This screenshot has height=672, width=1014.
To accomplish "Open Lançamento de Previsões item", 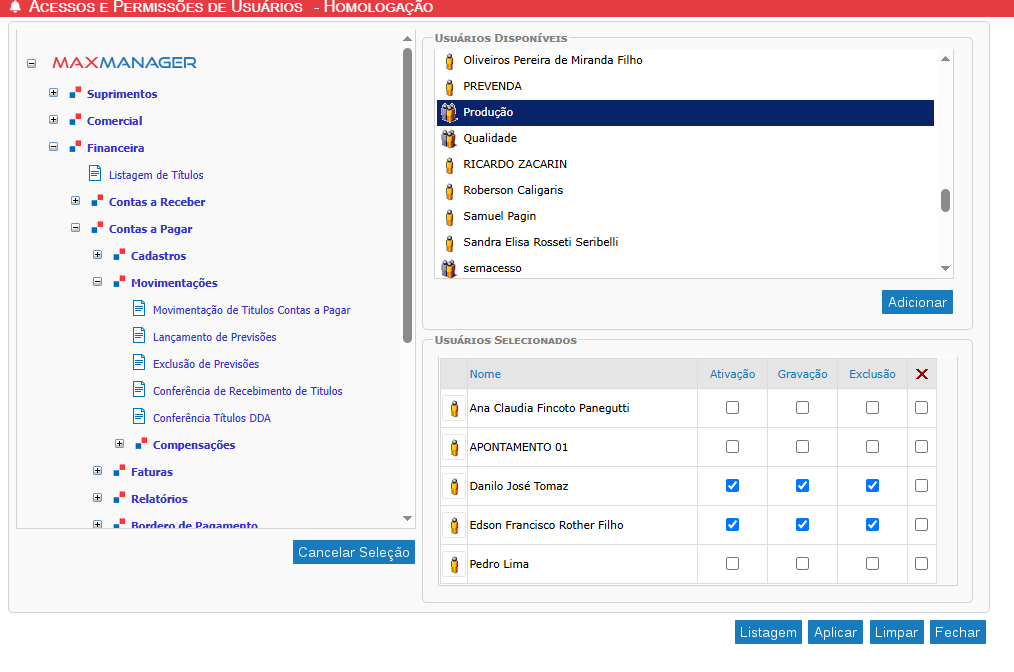I will 214,337.
